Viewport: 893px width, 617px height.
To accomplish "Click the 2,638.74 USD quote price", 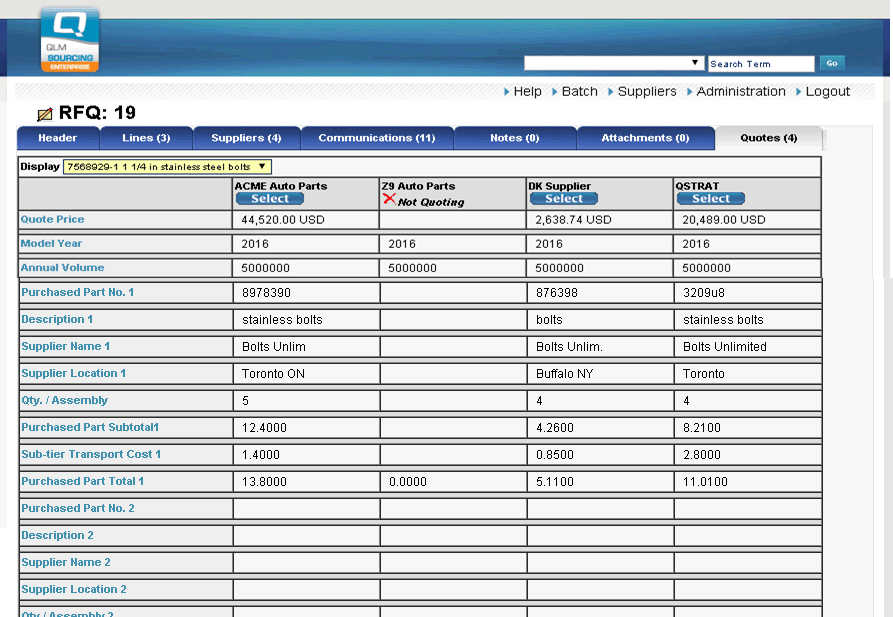I will coord(573,220).
